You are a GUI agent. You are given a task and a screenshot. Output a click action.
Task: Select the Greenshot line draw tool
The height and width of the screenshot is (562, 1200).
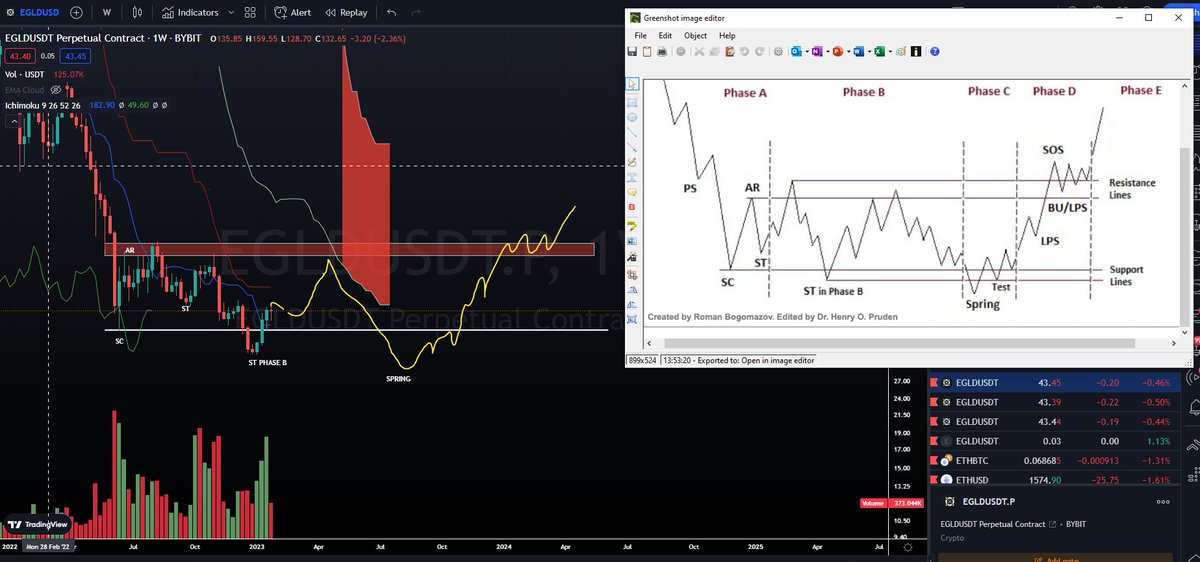tap(632, 132)
